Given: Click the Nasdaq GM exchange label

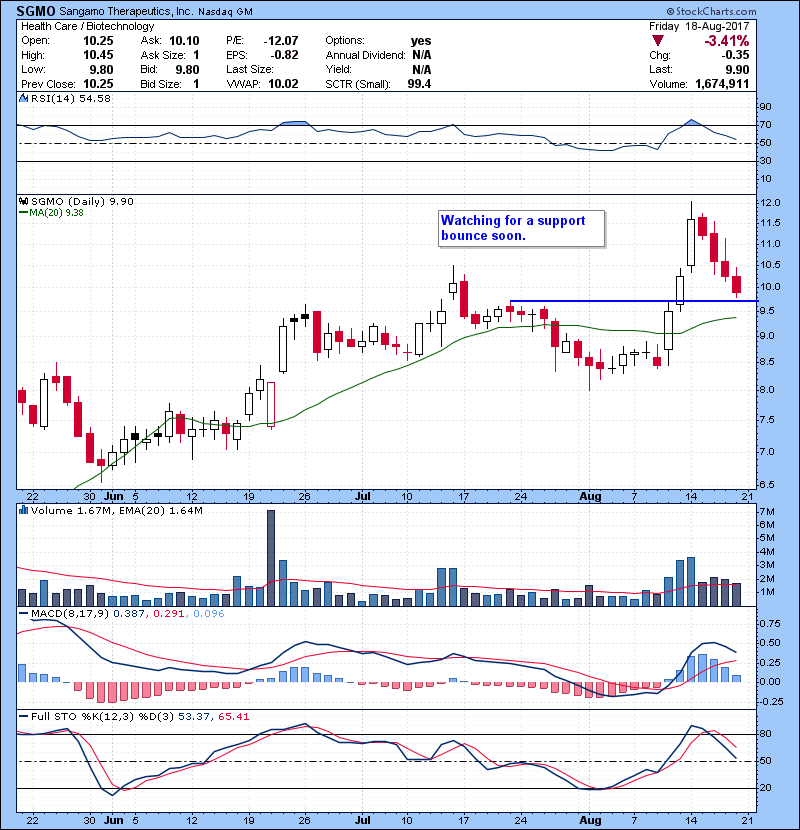Looking at the screenshot, I should coord(226,12).
